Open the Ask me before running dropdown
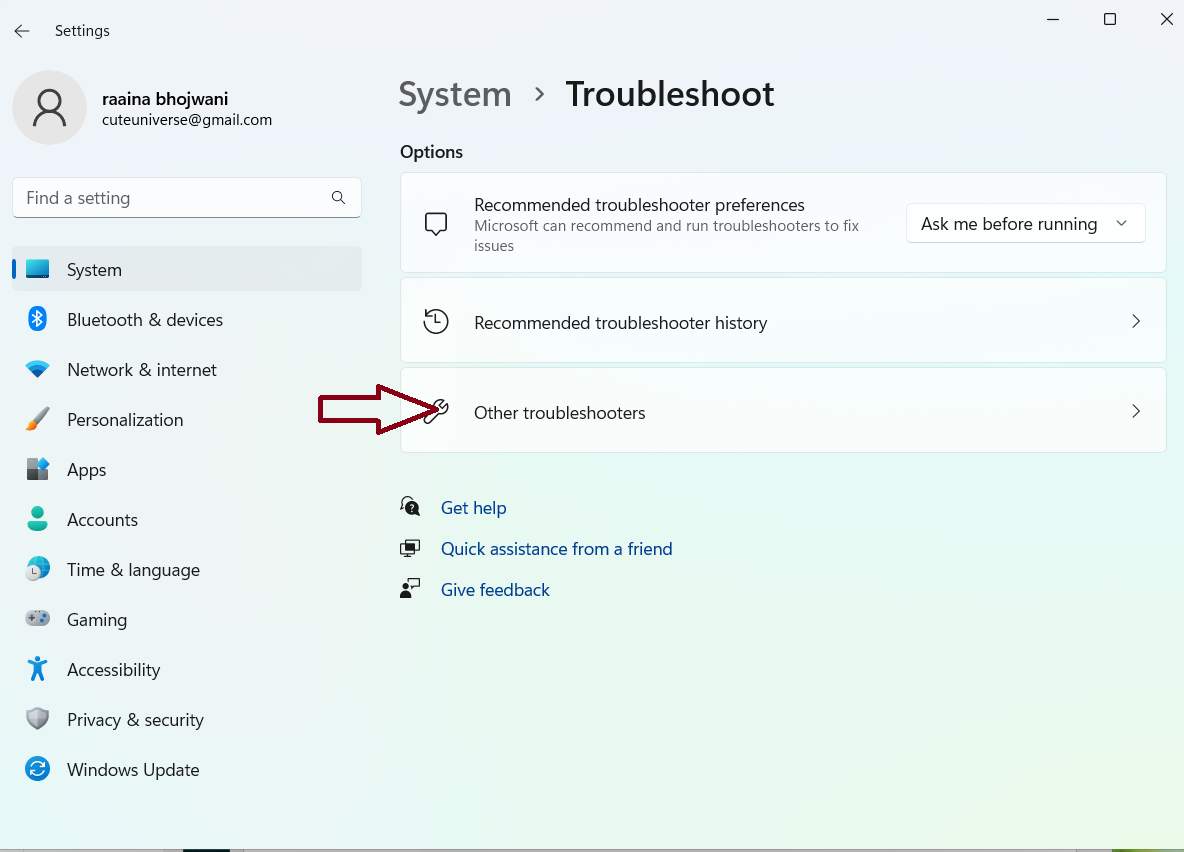 click(x=1025, y=224)
